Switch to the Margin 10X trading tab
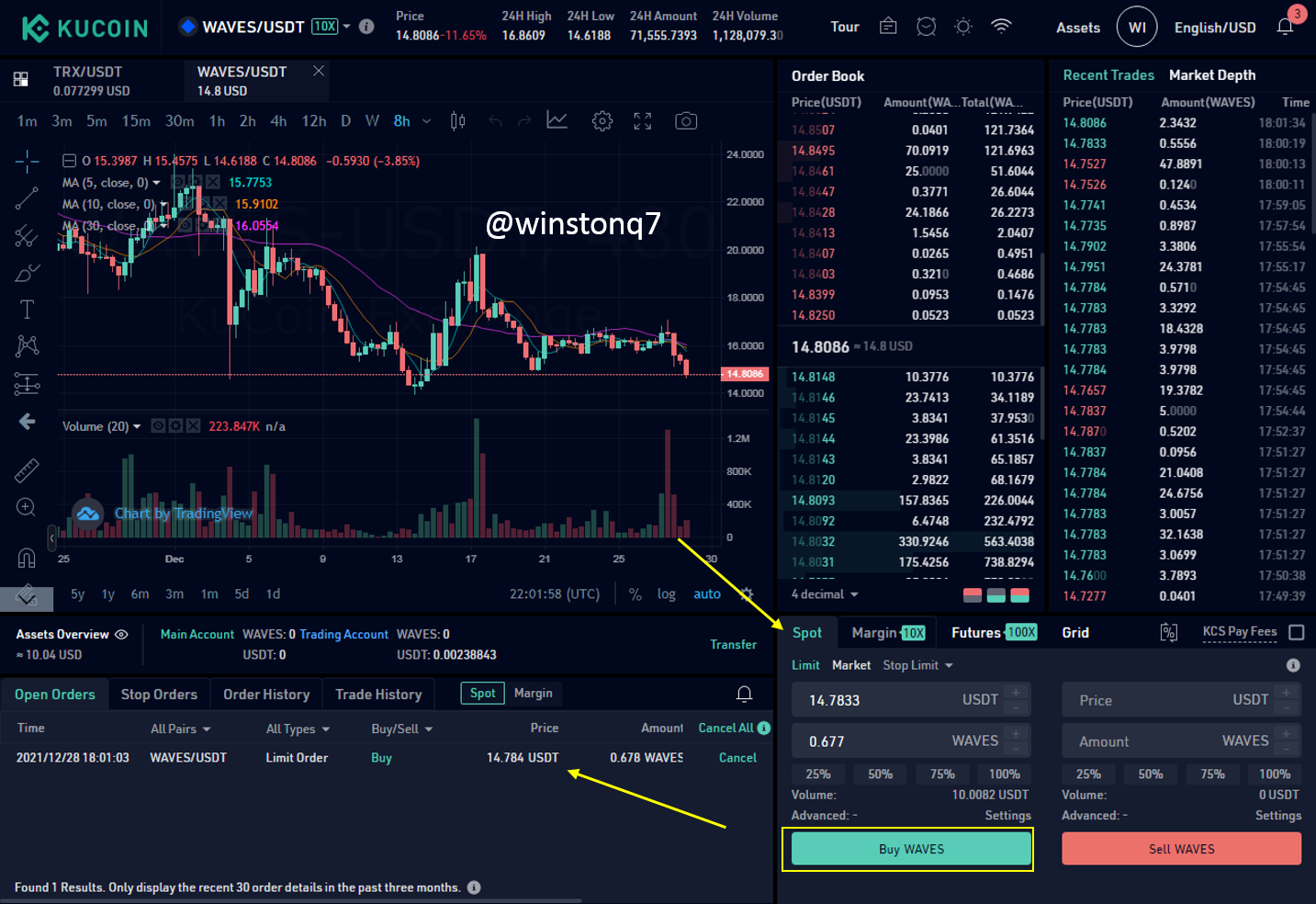The height and width of the screenshot is (904, 1316). point(888,632)
